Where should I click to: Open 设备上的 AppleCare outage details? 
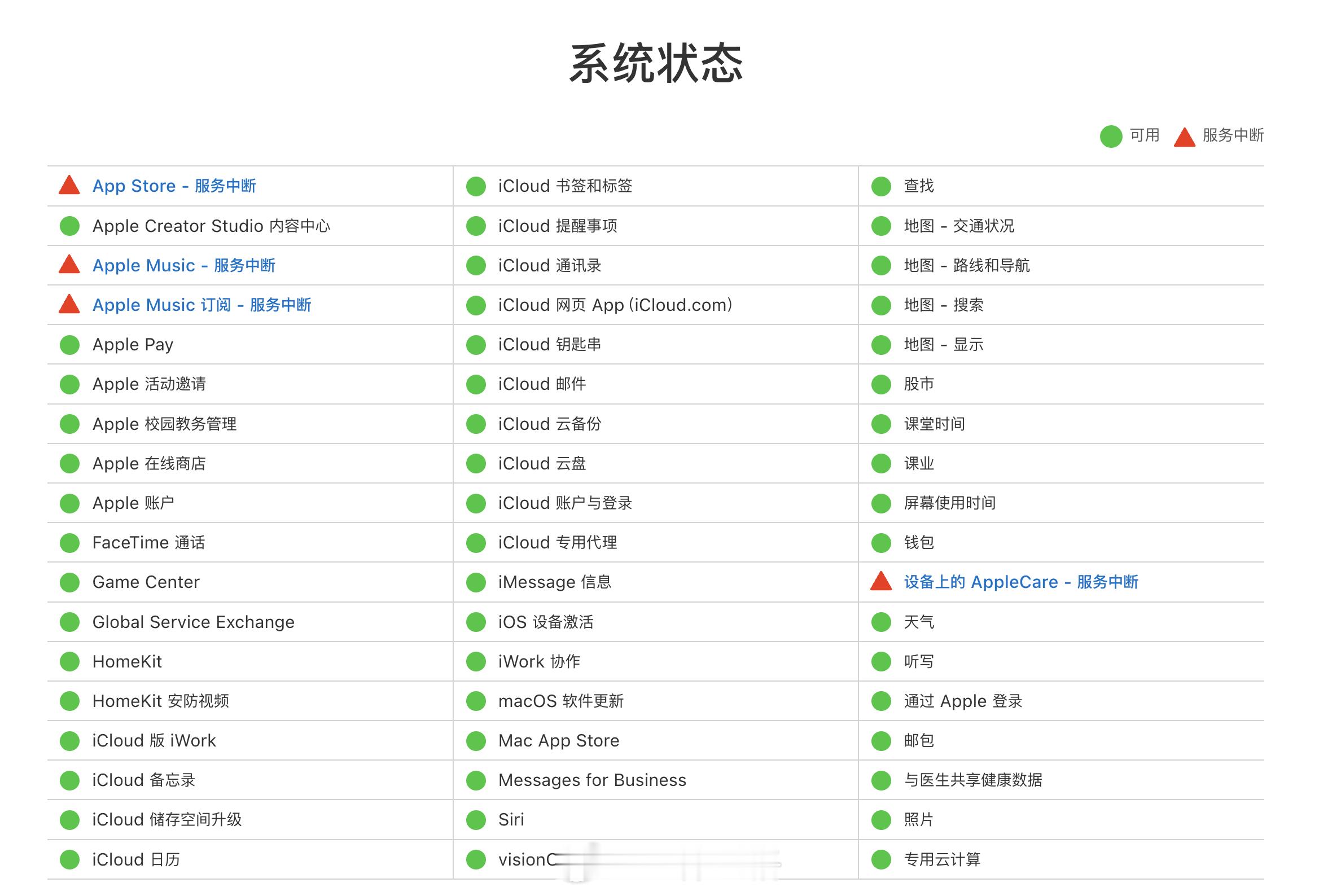(1021, 582)
